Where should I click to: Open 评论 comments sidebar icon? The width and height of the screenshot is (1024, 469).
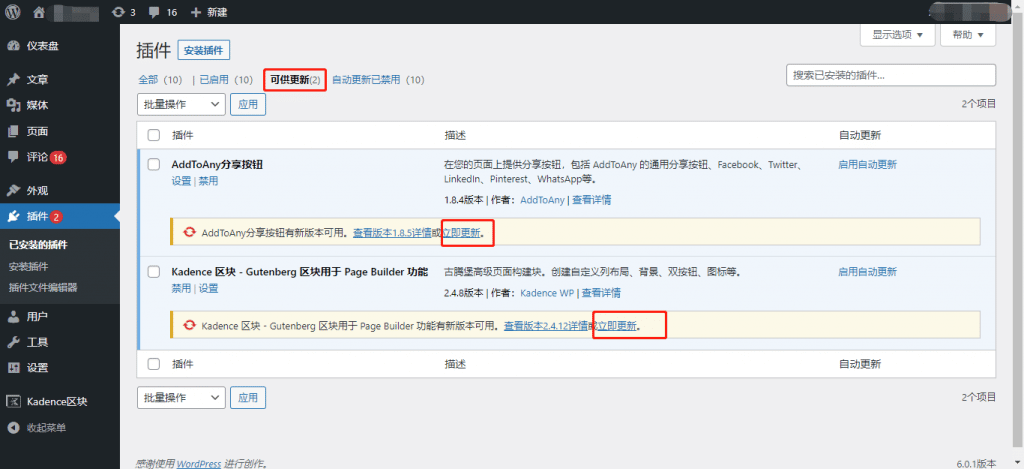tap(13, 157)
